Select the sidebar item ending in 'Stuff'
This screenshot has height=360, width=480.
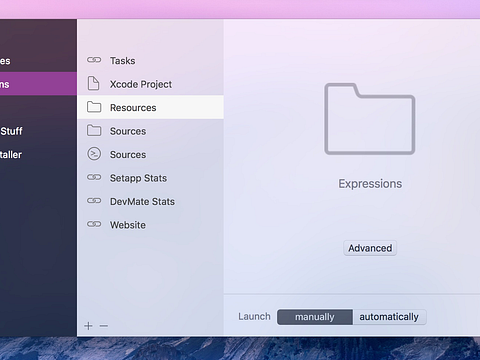point(38,131)
